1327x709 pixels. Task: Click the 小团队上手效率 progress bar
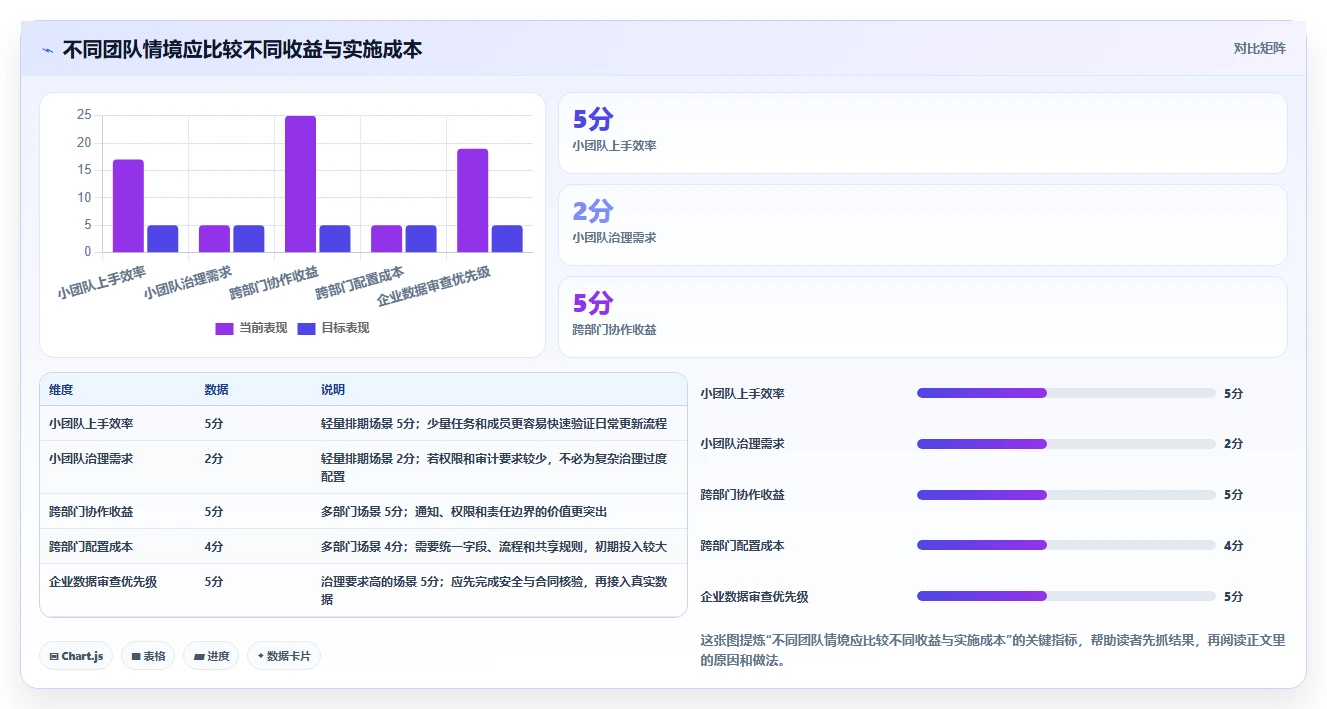1066,393
